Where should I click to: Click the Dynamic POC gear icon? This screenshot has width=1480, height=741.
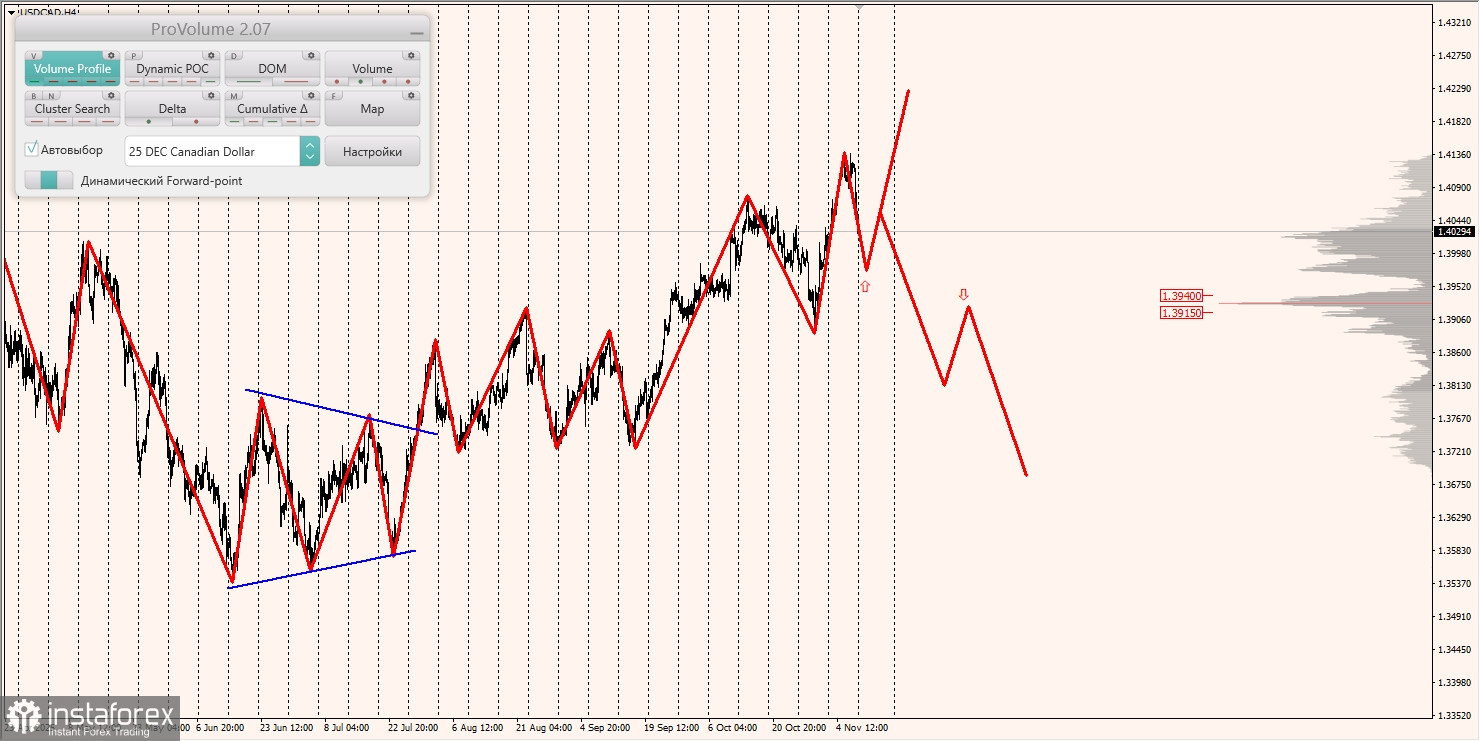tap(211, 56)
